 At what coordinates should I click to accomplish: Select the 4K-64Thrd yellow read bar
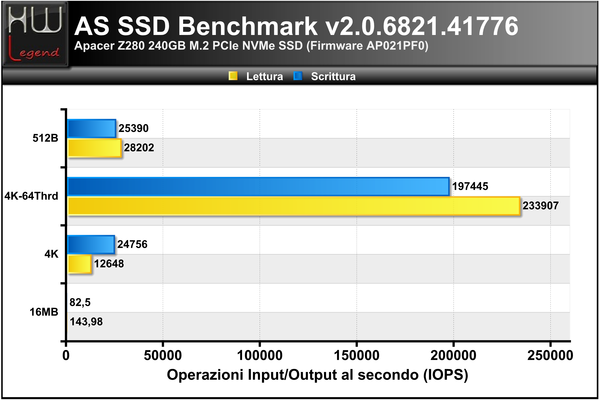coord(294,206)
